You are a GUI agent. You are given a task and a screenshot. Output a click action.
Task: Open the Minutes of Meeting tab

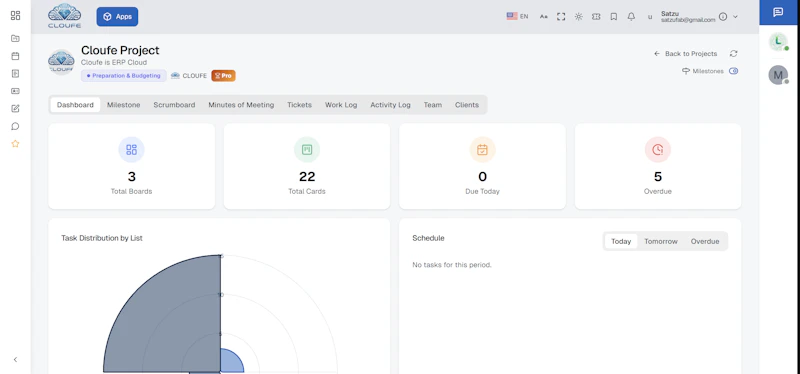[x=241, y=105]
